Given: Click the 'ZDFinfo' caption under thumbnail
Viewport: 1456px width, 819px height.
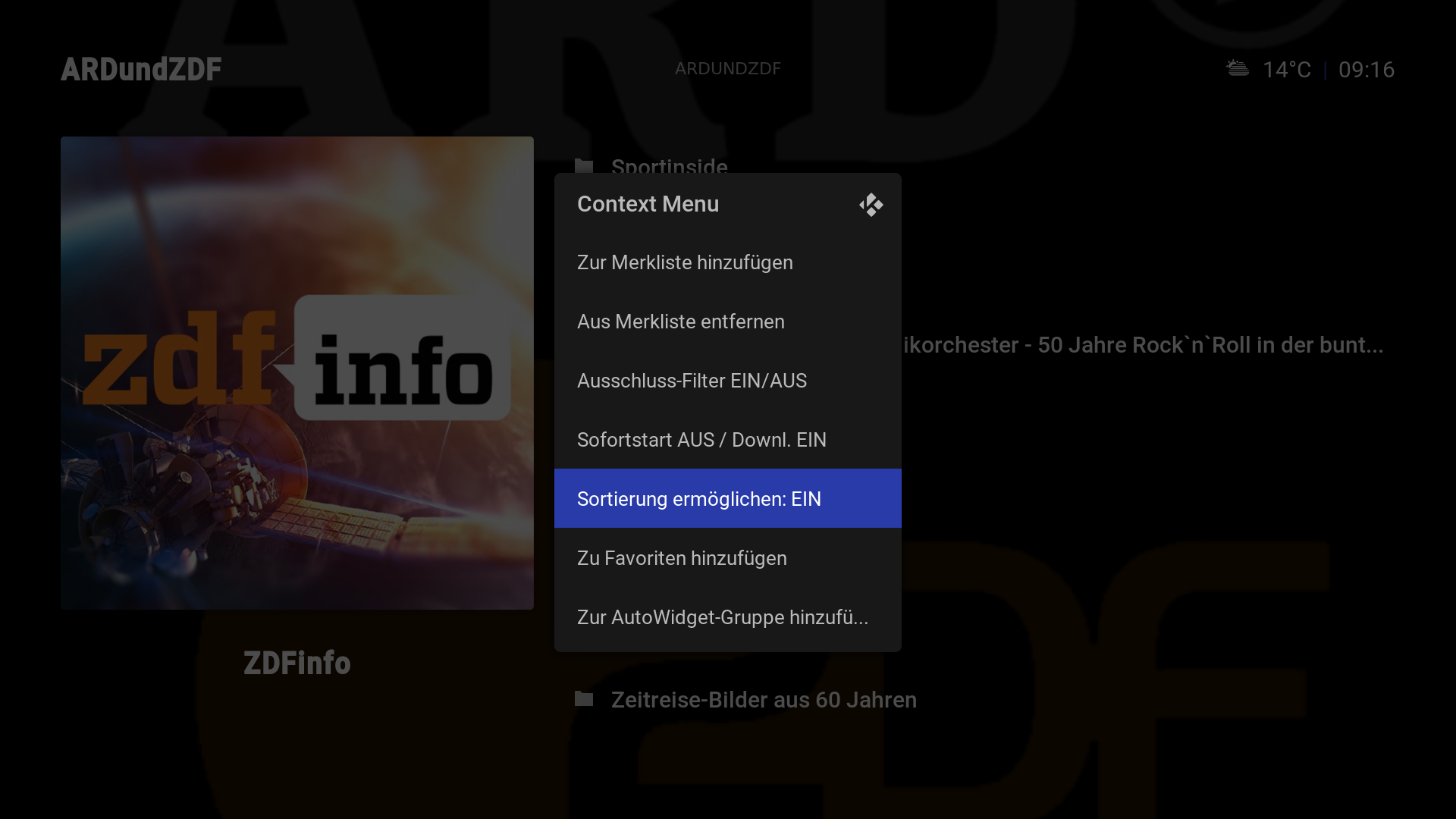Looking at the screenshot, I should 297,663.
